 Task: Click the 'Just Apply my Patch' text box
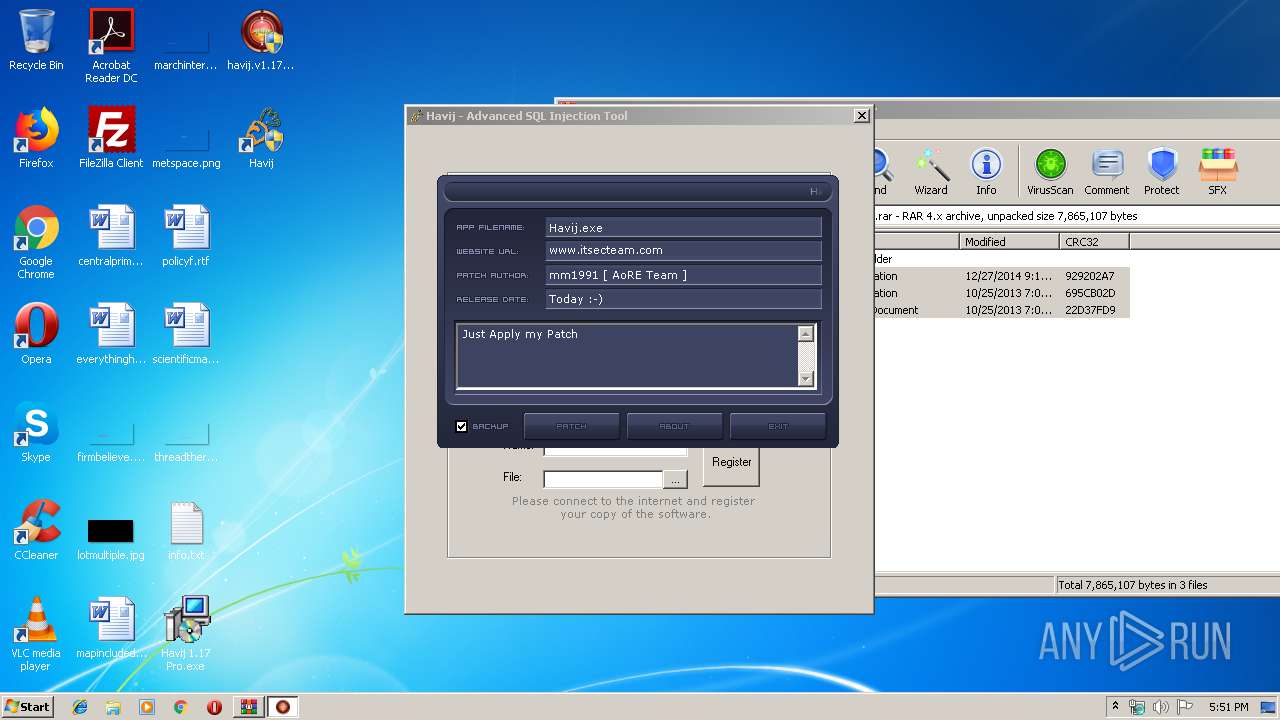628,356
